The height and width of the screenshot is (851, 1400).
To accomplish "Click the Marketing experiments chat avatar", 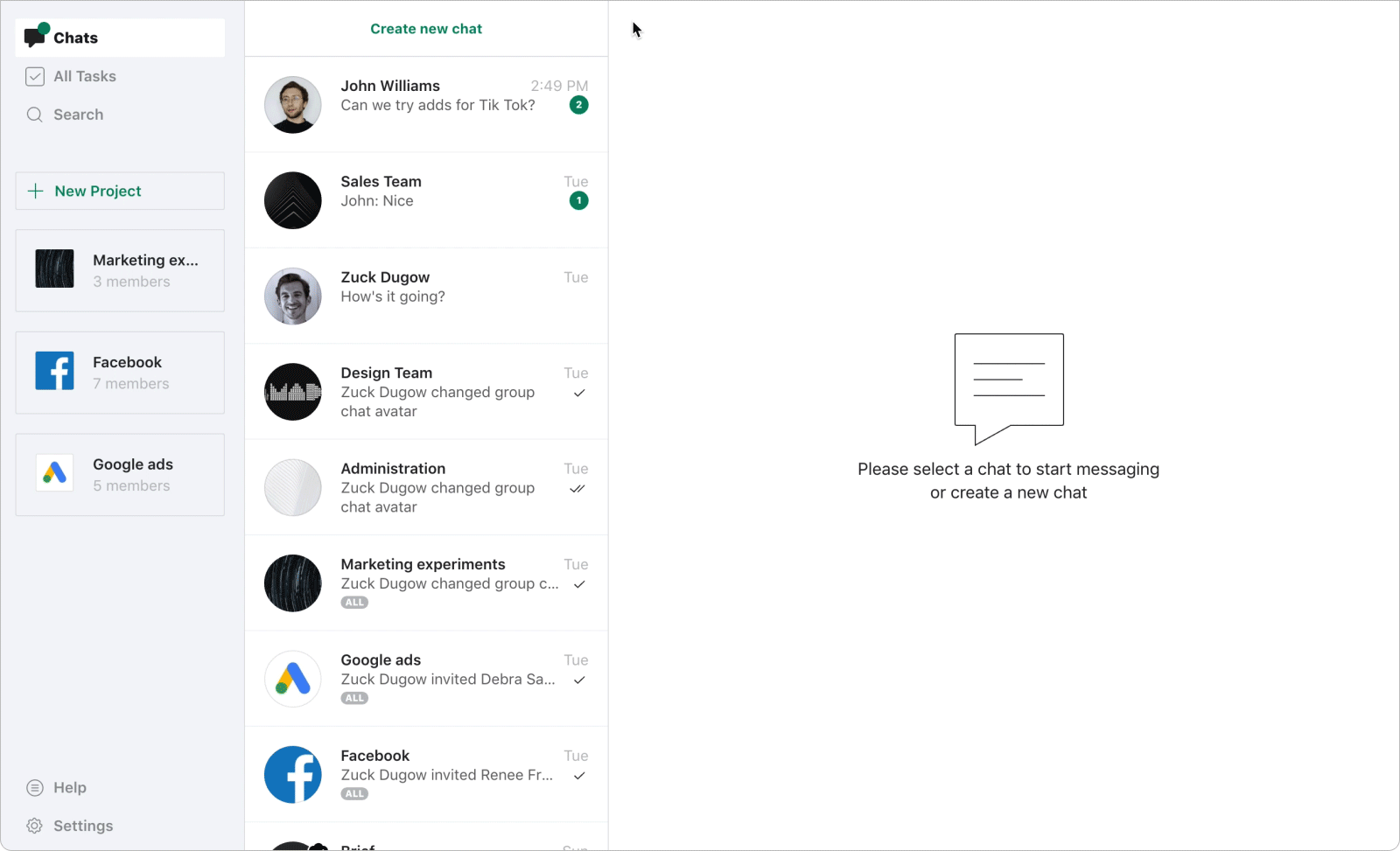I will tap(293, 583).
